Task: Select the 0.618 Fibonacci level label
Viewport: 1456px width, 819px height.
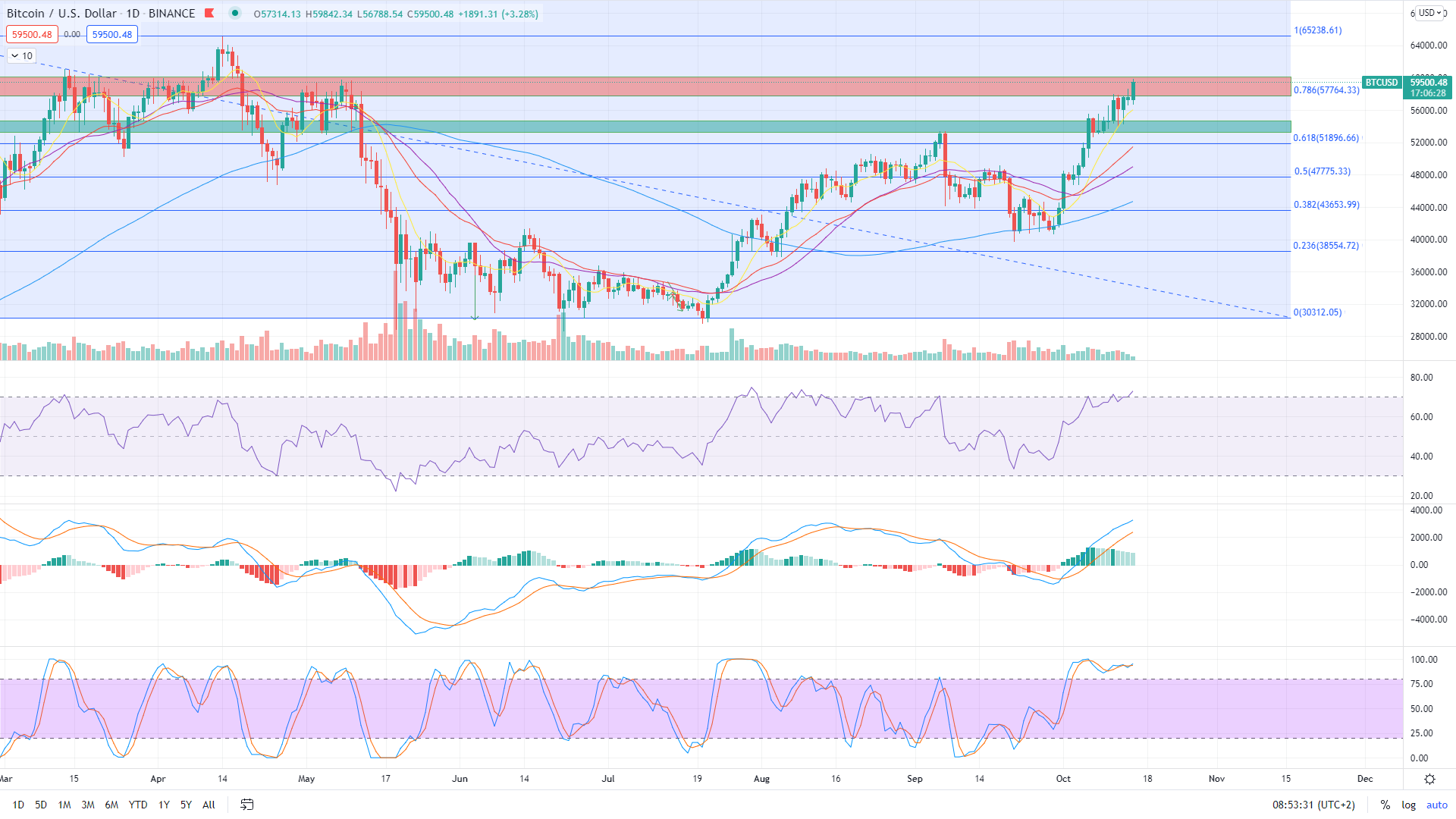Action: point(1326,138)
